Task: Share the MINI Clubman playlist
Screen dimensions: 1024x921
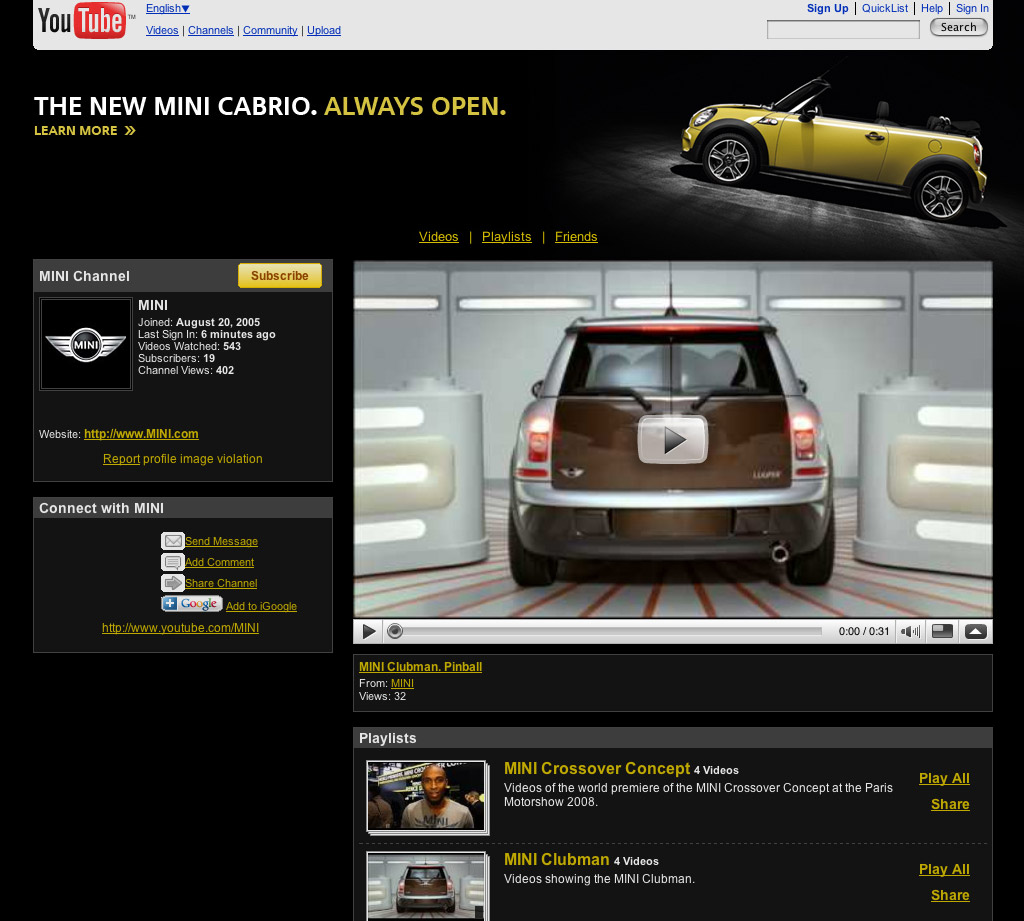Action: click(950, 896)
